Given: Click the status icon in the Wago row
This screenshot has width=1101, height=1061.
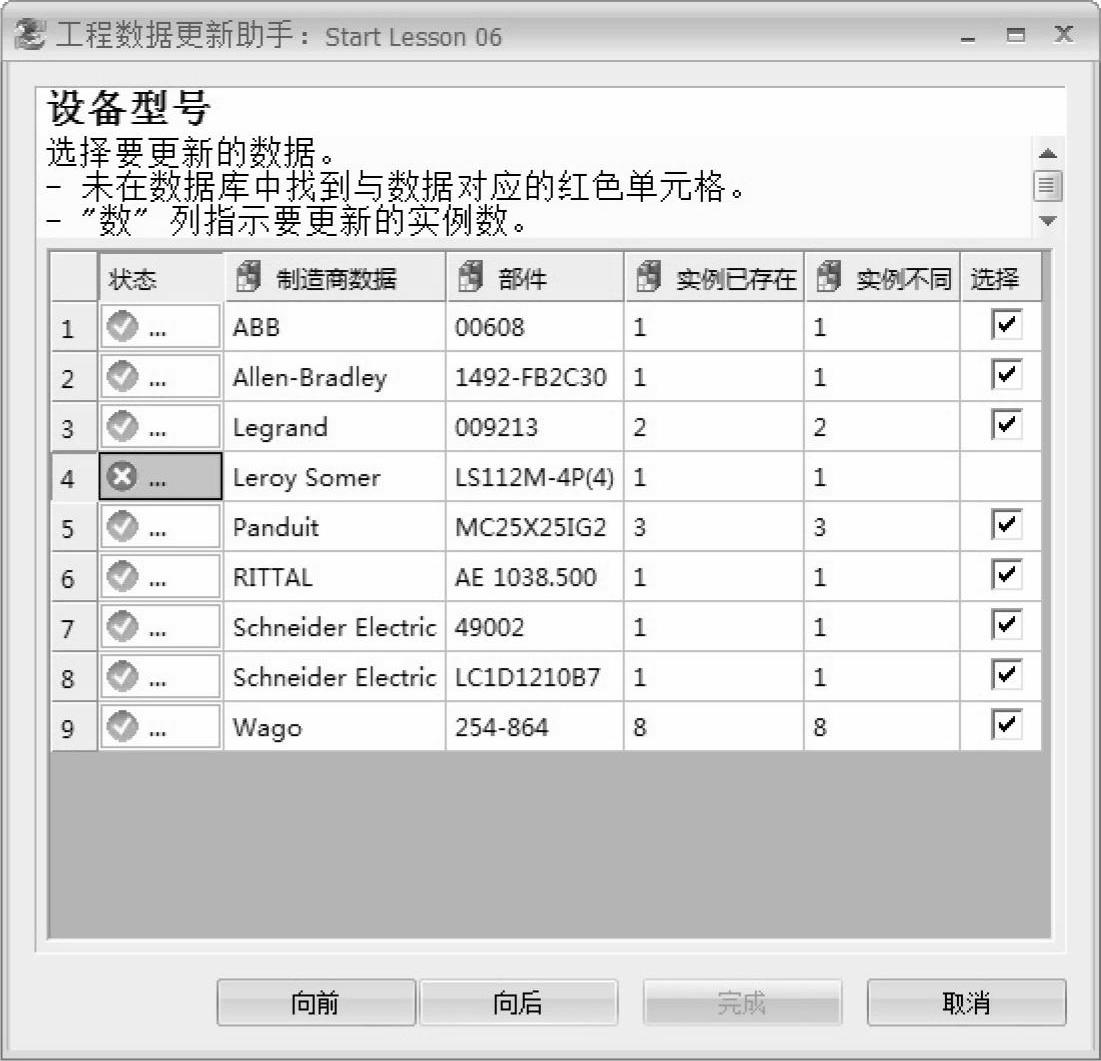Looking at the screenshot, I should [122, 726].
